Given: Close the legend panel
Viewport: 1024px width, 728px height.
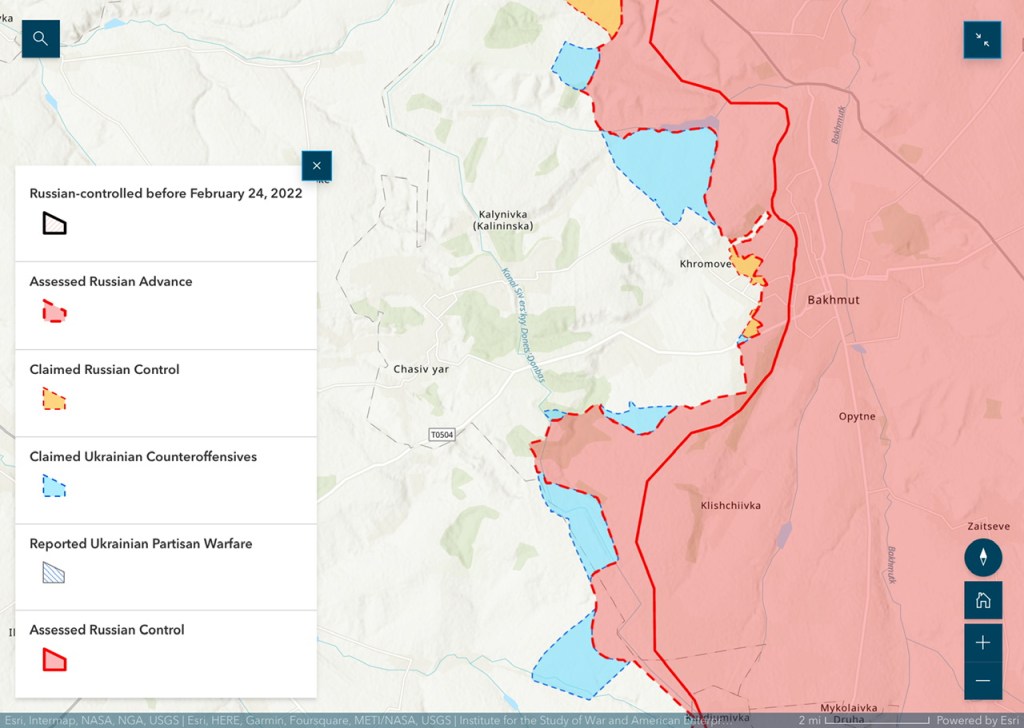Looking at the screenshot, I should [x=316, y=166].
